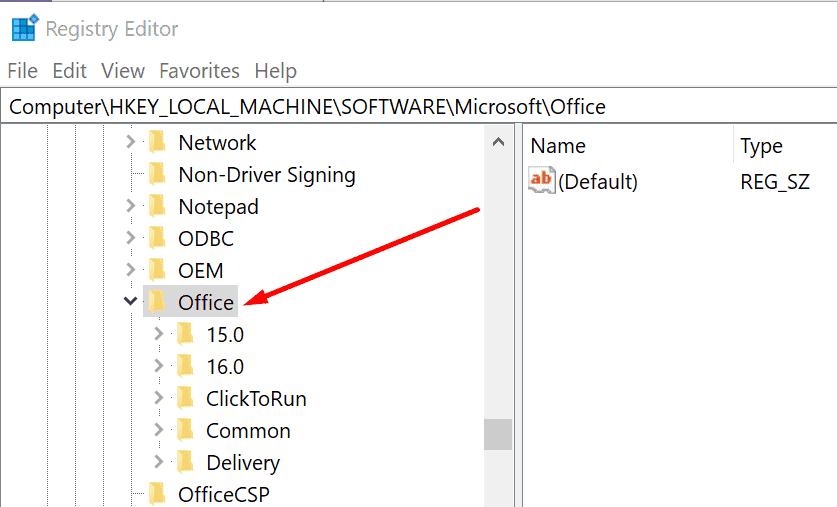
Task: Open the File menu
Action: coord(22,71)
